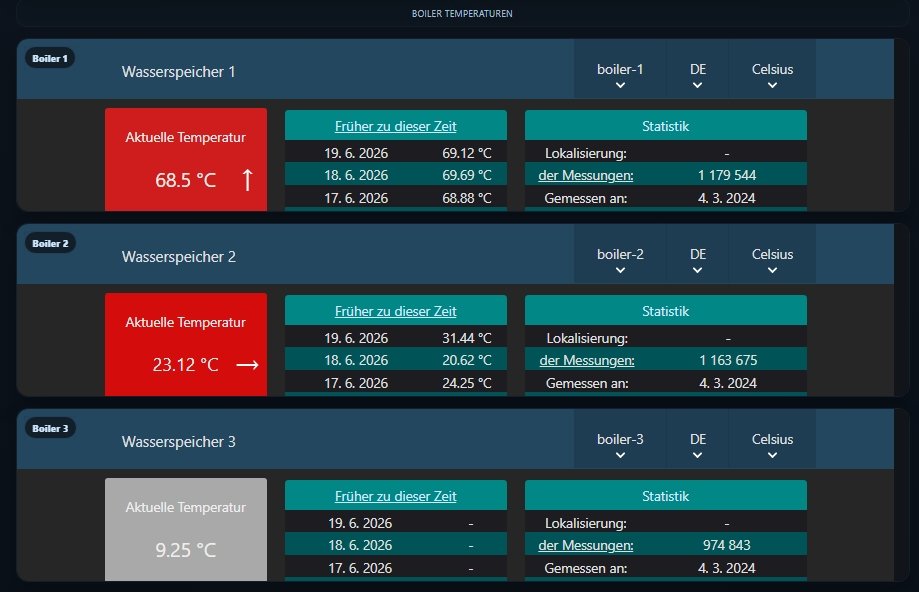Click the Boiler 3 badge

pyautogui.click(x=50, y=428)
